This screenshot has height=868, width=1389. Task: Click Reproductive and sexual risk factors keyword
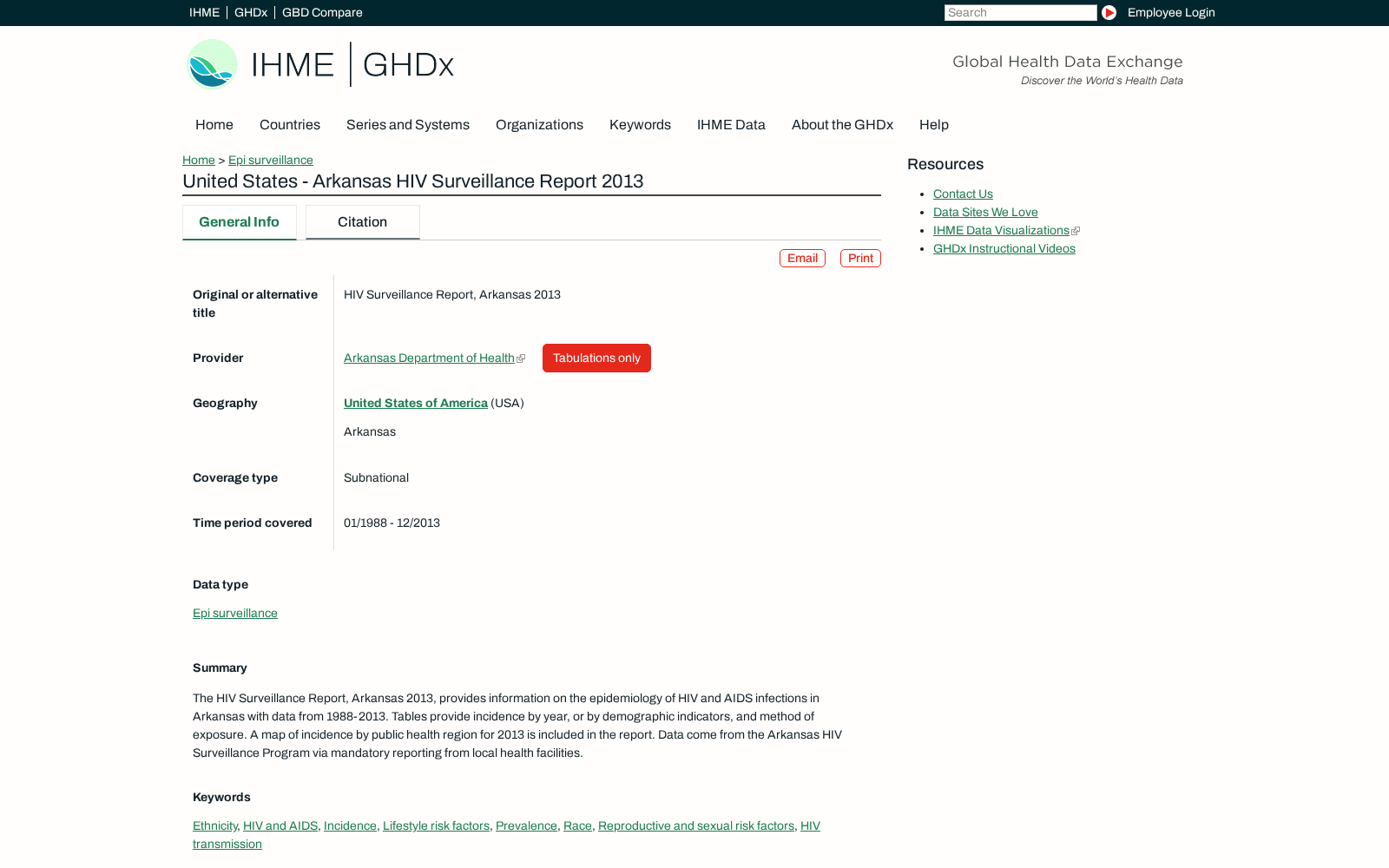696,826
